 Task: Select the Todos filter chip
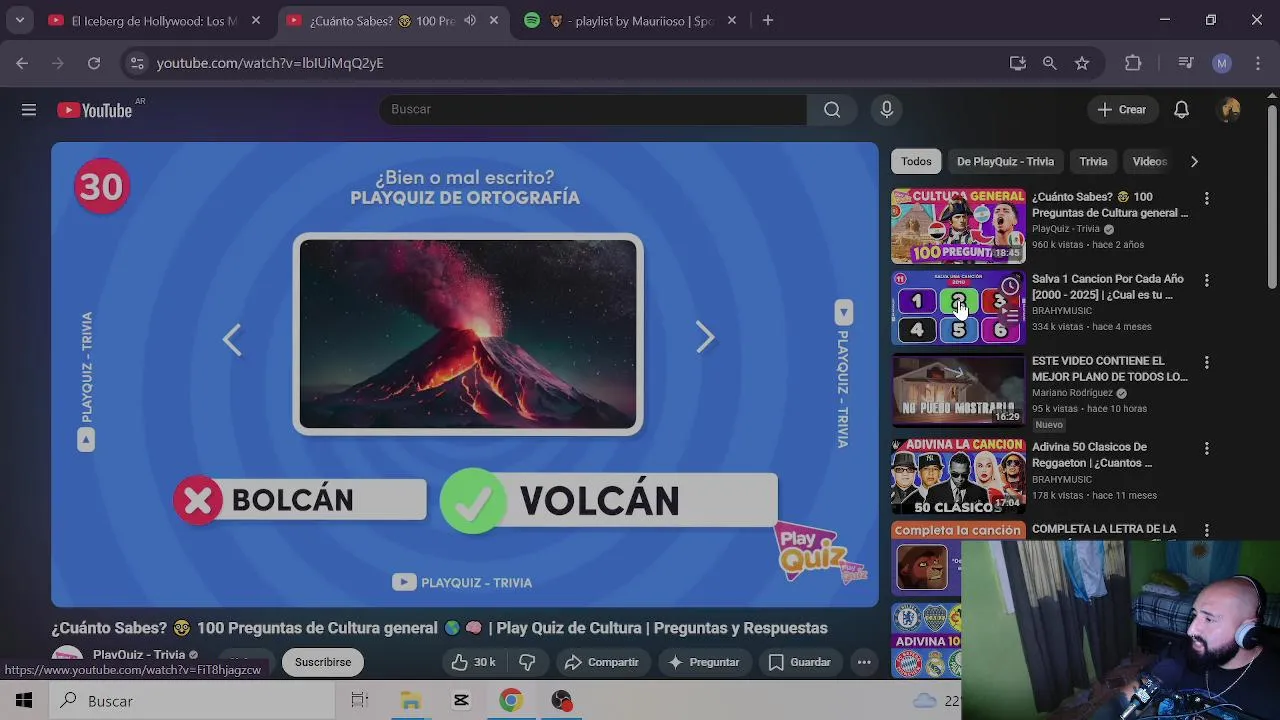(x=916, y=161)
